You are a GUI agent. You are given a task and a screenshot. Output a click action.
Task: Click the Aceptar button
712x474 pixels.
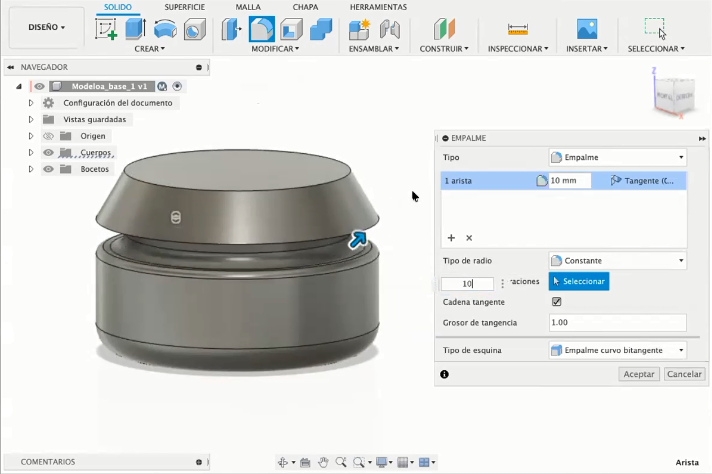[639, 373]
